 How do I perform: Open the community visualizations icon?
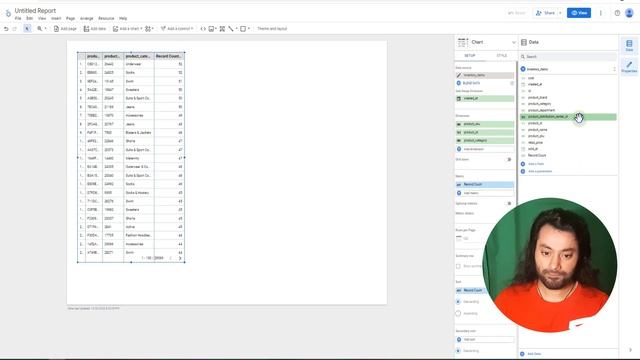click(148, 29)
